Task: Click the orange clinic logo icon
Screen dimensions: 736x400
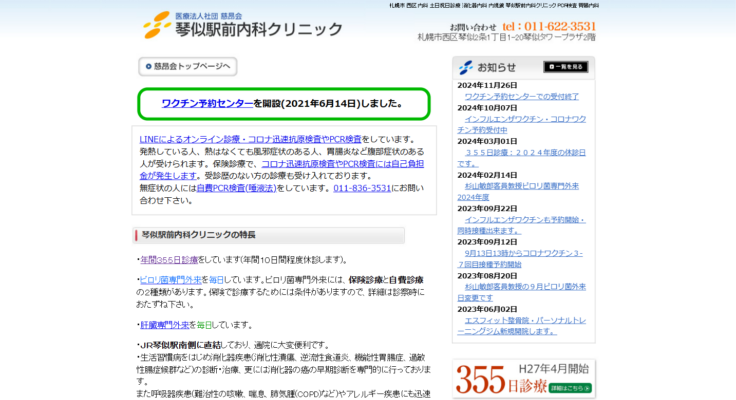Action: pos(157,25)
